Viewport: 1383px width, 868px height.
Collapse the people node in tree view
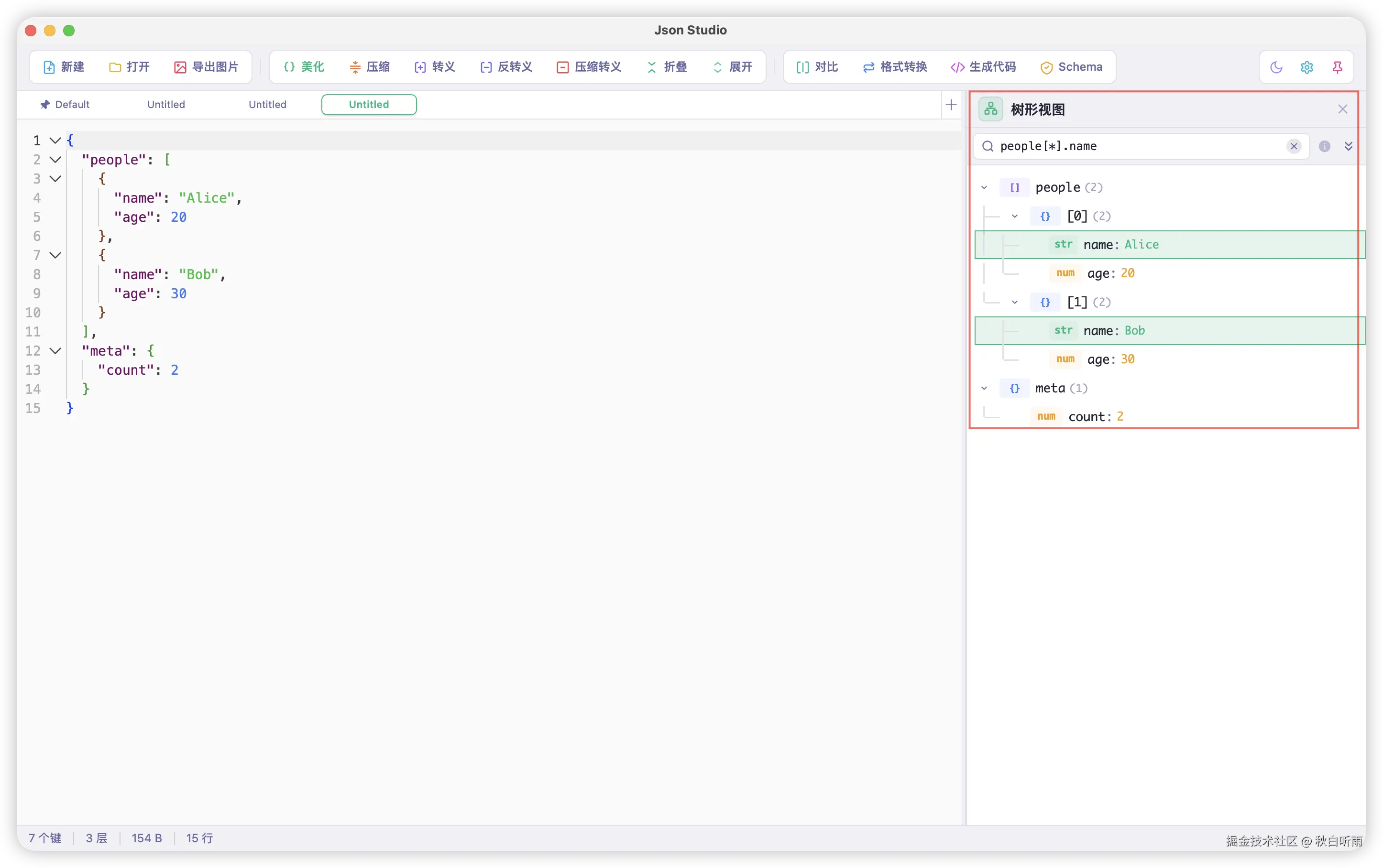coord(985,188)
